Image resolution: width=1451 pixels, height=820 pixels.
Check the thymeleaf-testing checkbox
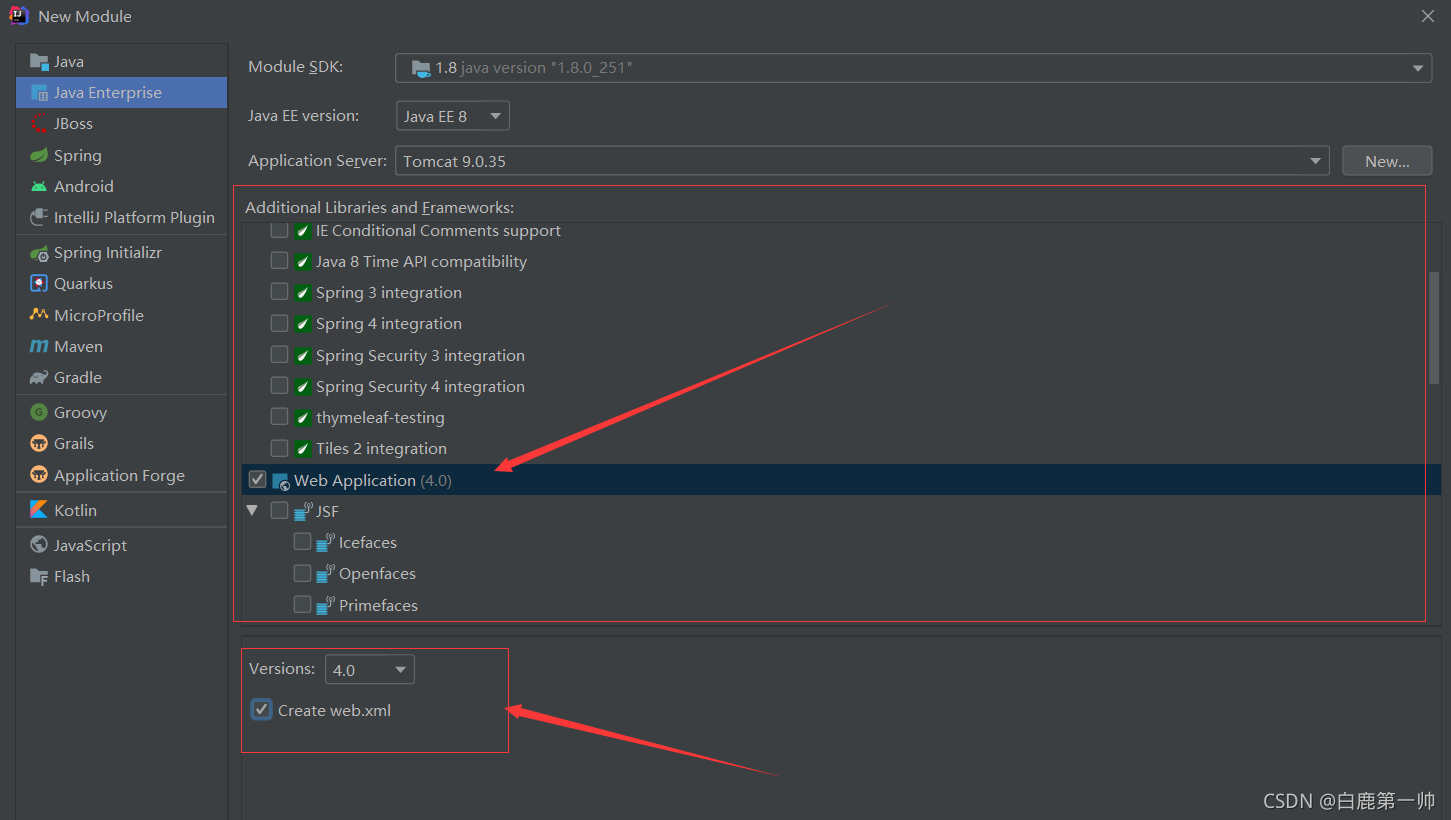pos(280,417)
